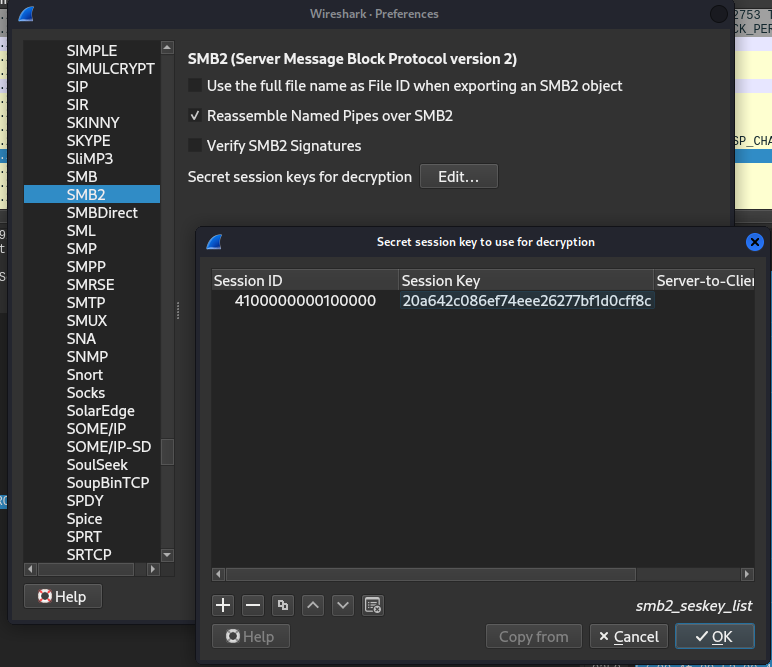Move the entry down in the list
This screenshot has height=667, width=772.
click(343, 605)
